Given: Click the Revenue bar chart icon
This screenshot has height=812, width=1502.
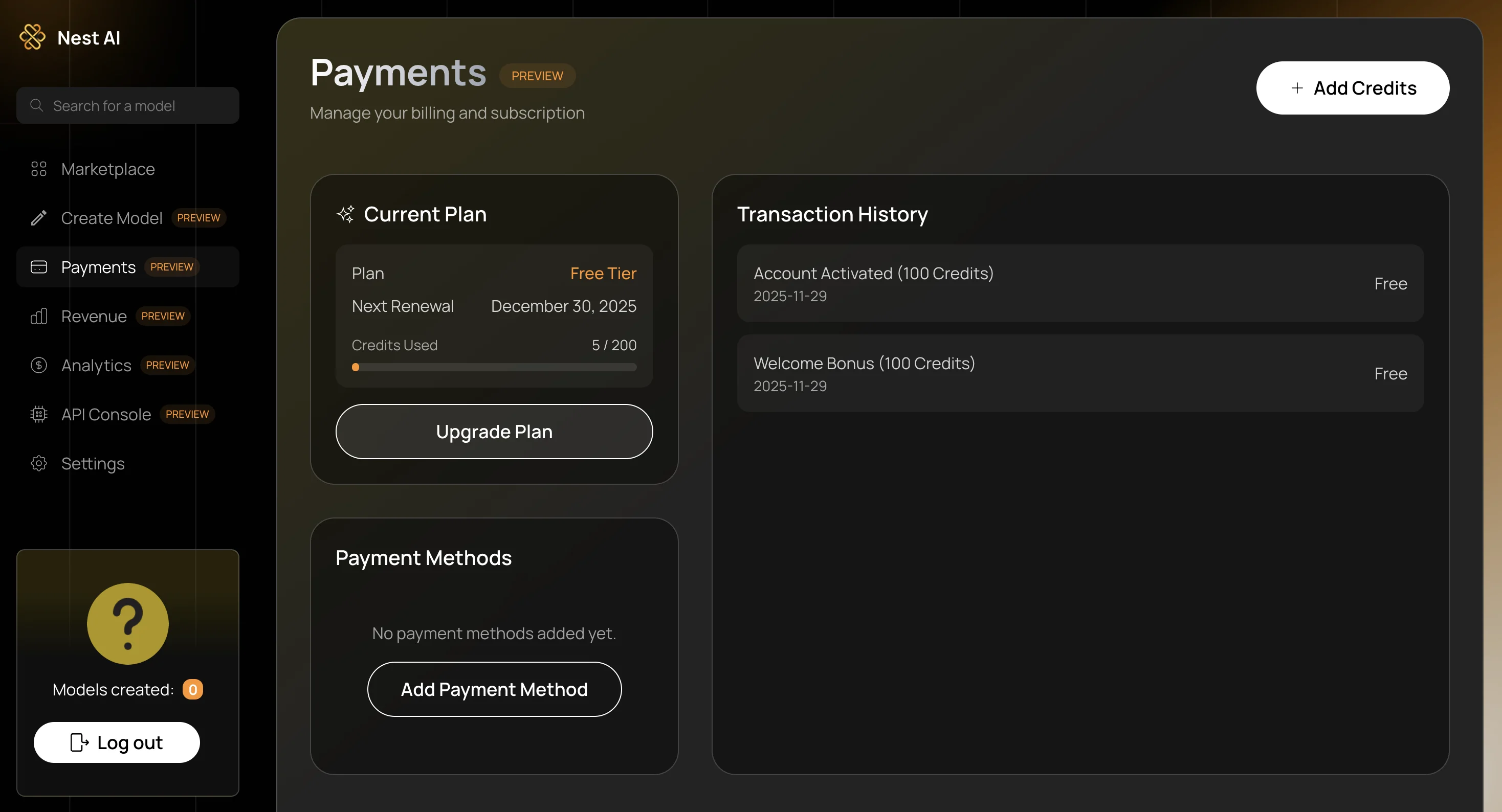Looking at the screenshot, I should coord(38,316).
